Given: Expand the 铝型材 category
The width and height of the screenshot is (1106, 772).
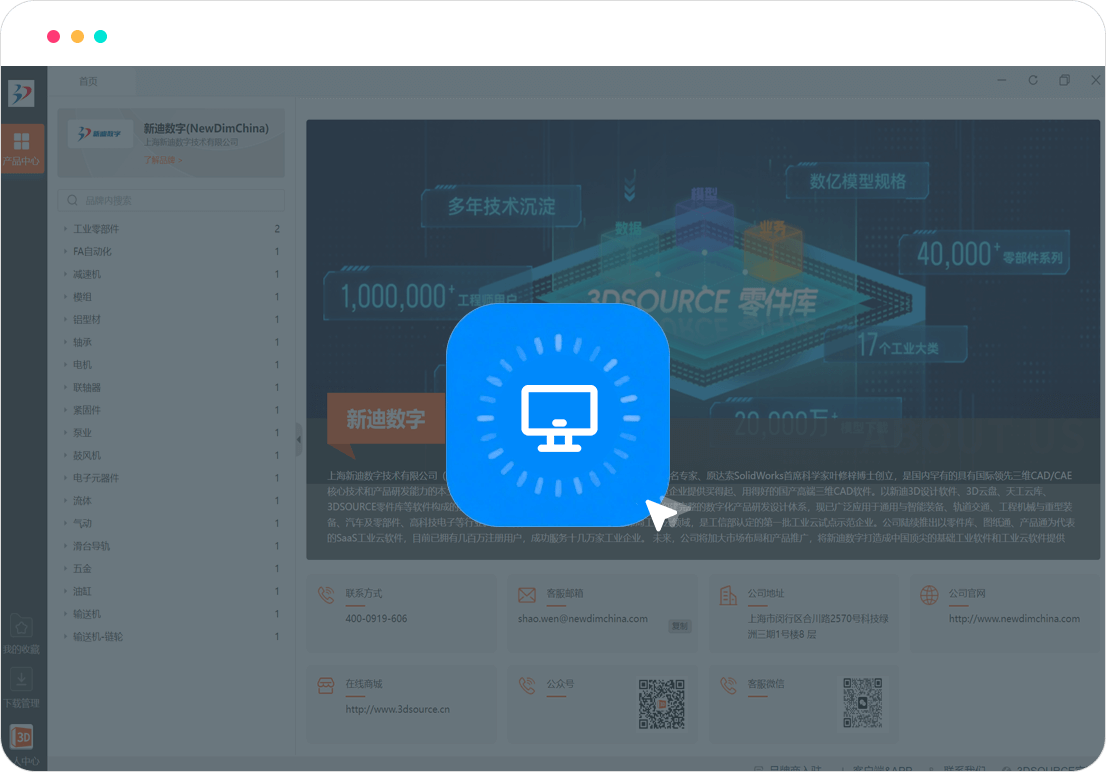Looking at the screenshot, I should click(x=66, y=319).
